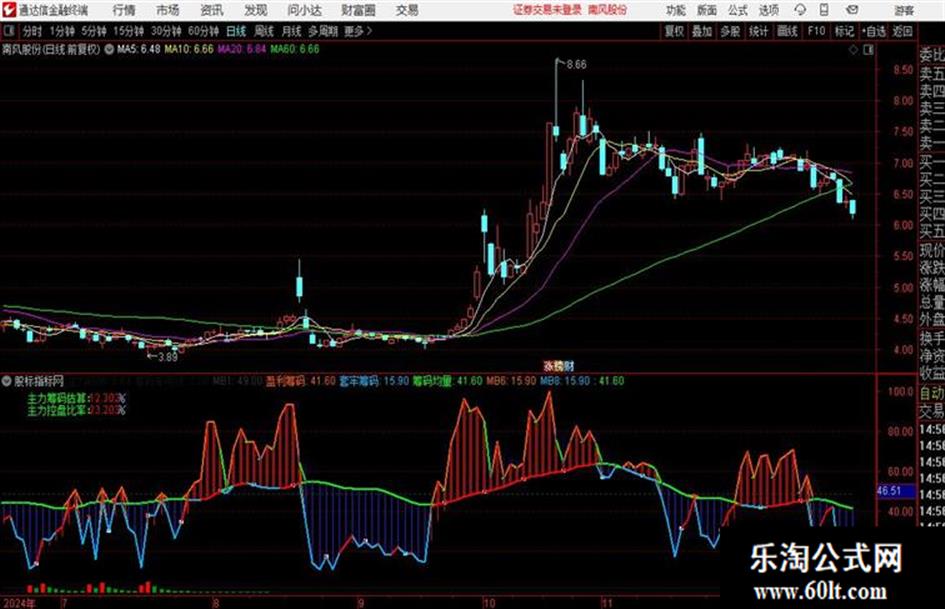945x609 pixels.
Task: Click the diamond icon at chart top right
Action: (x=853, y=50)
